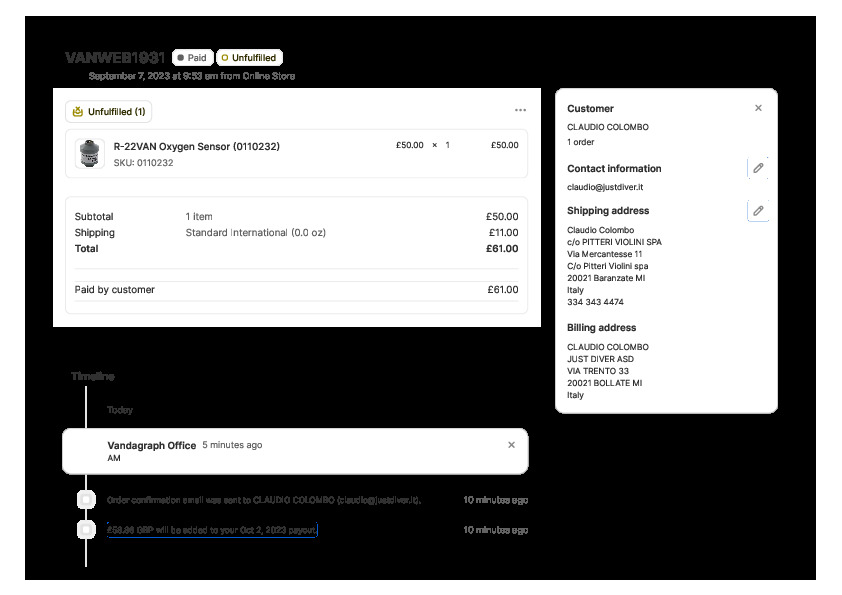Click the Unfulfilled (1) box icon

(x=78, y=112)
